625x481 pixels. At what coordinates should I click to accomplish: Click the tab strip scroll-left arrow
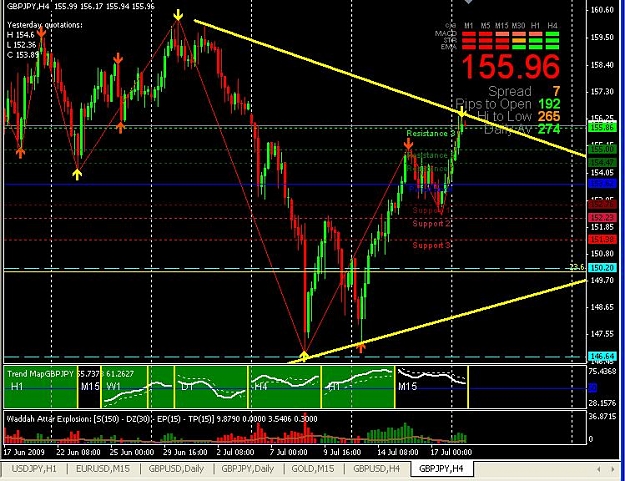(x=599, y=469)
